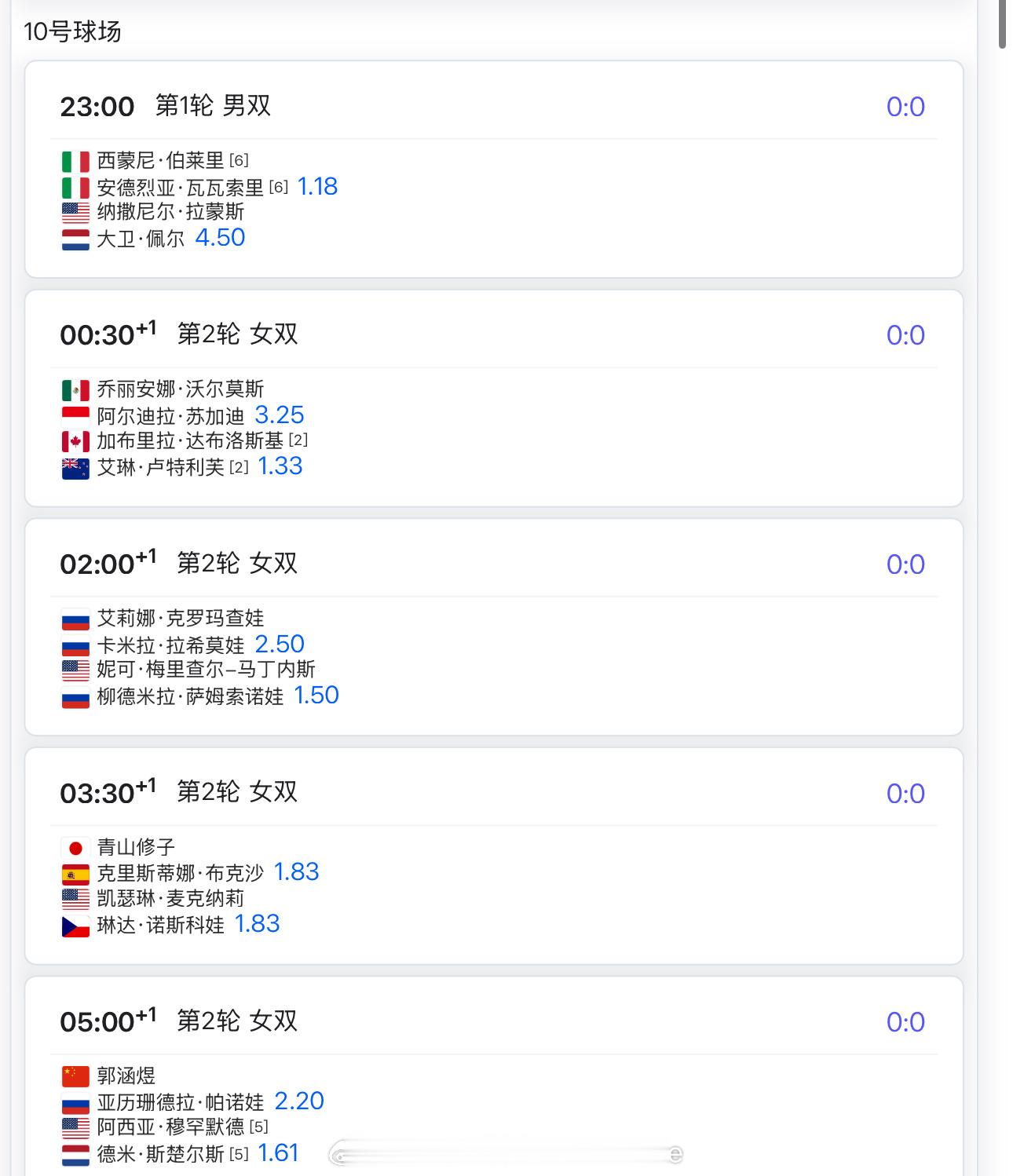Click New Zealand flag beside 艾琳·卢特利芙
Image resolution: width=1013 pixels, height=1176 pixels.
(x=75, y=469)
